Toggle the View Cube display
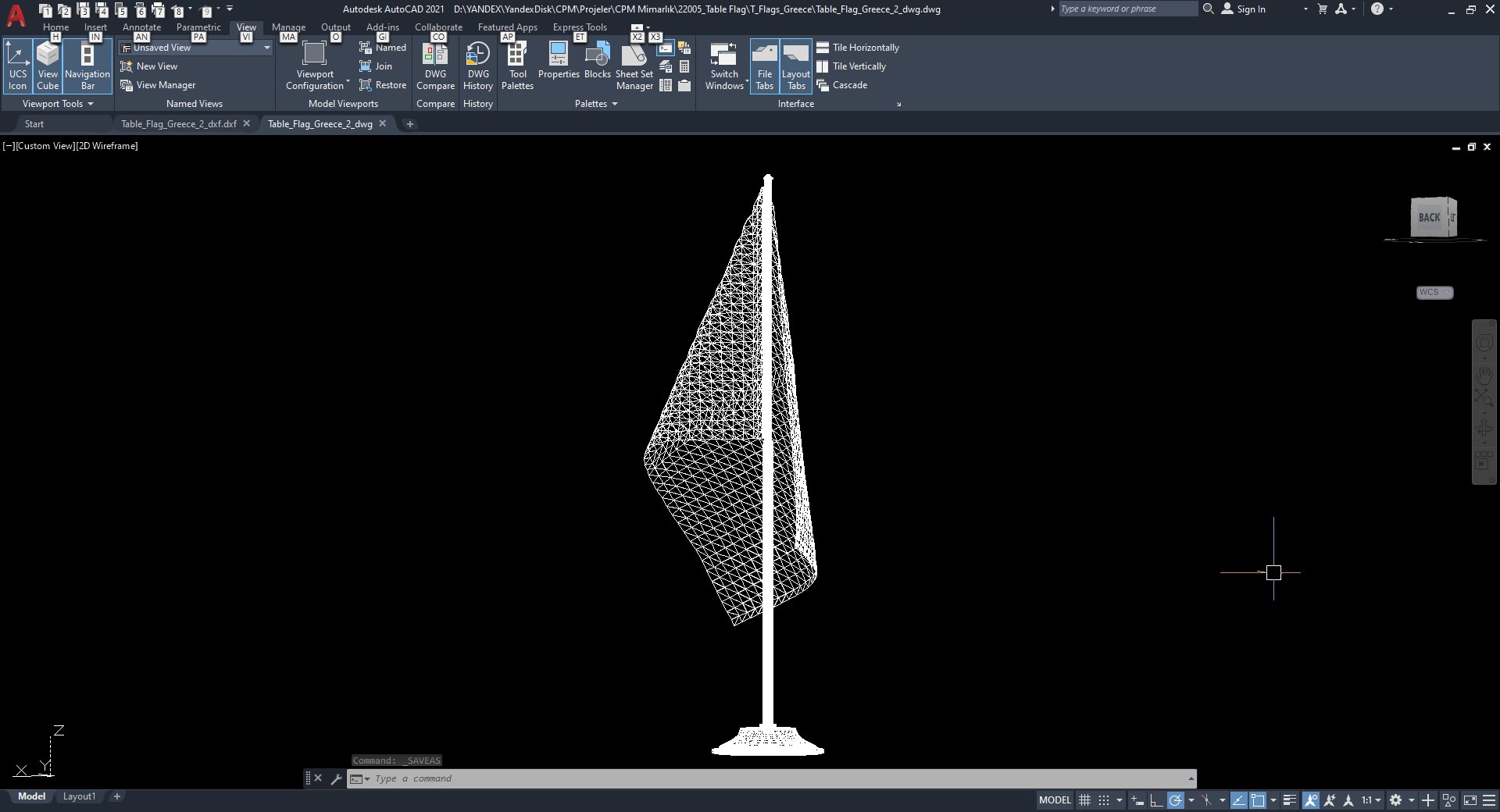Viewport: 1500px width, 812px height. coord(48,66)
